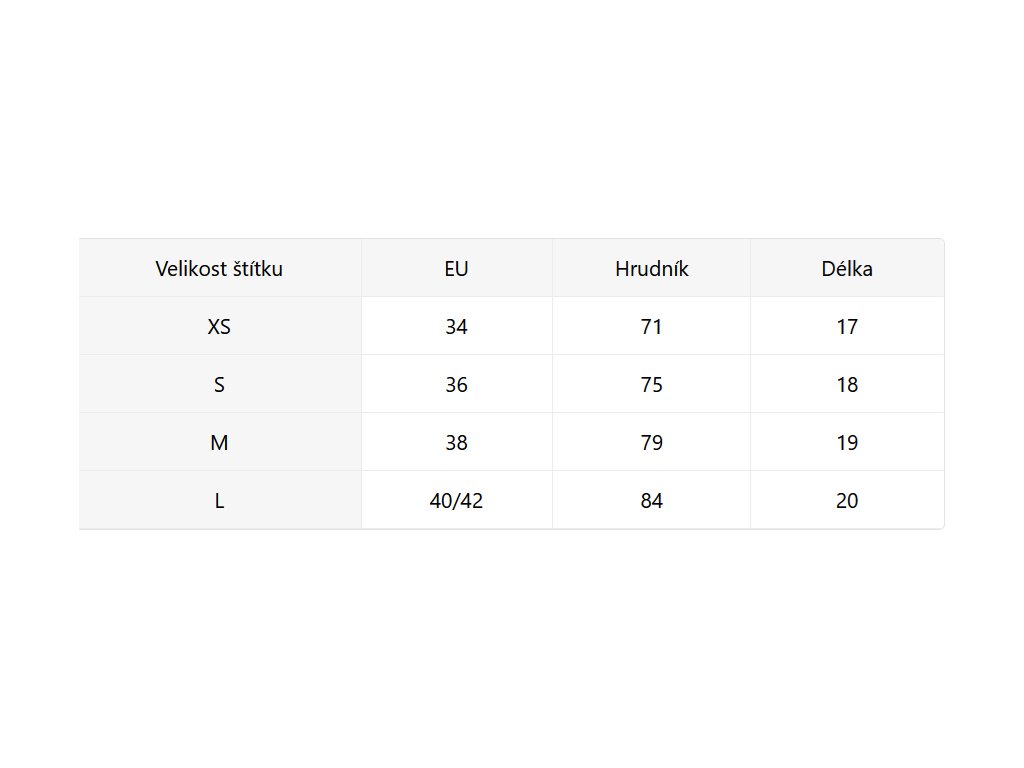
Task: Click the Délka column header
Action: pos(847,269)
